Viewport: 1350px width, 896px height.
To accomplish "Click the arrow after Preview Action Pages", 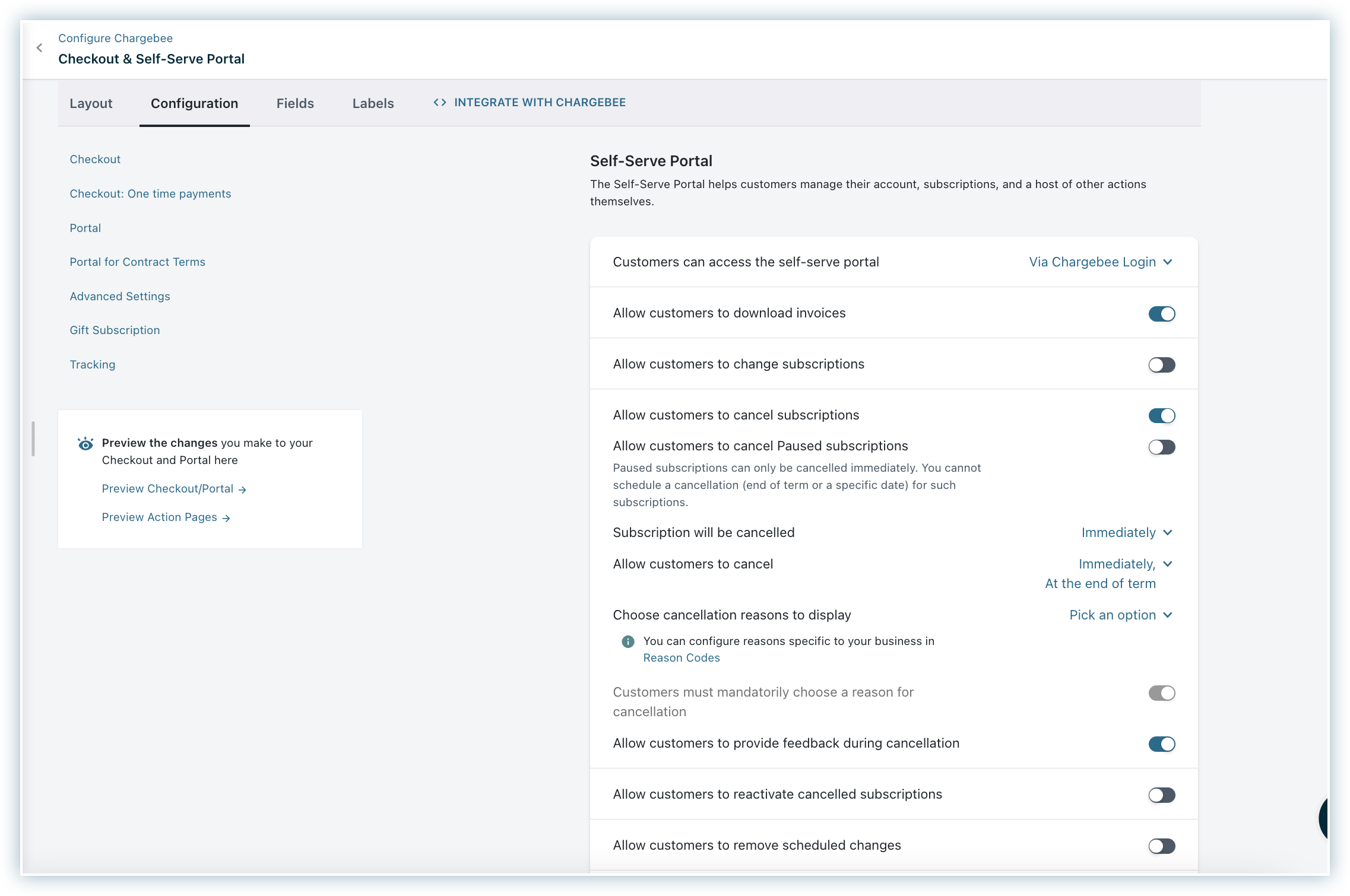I will coord(226,518).
